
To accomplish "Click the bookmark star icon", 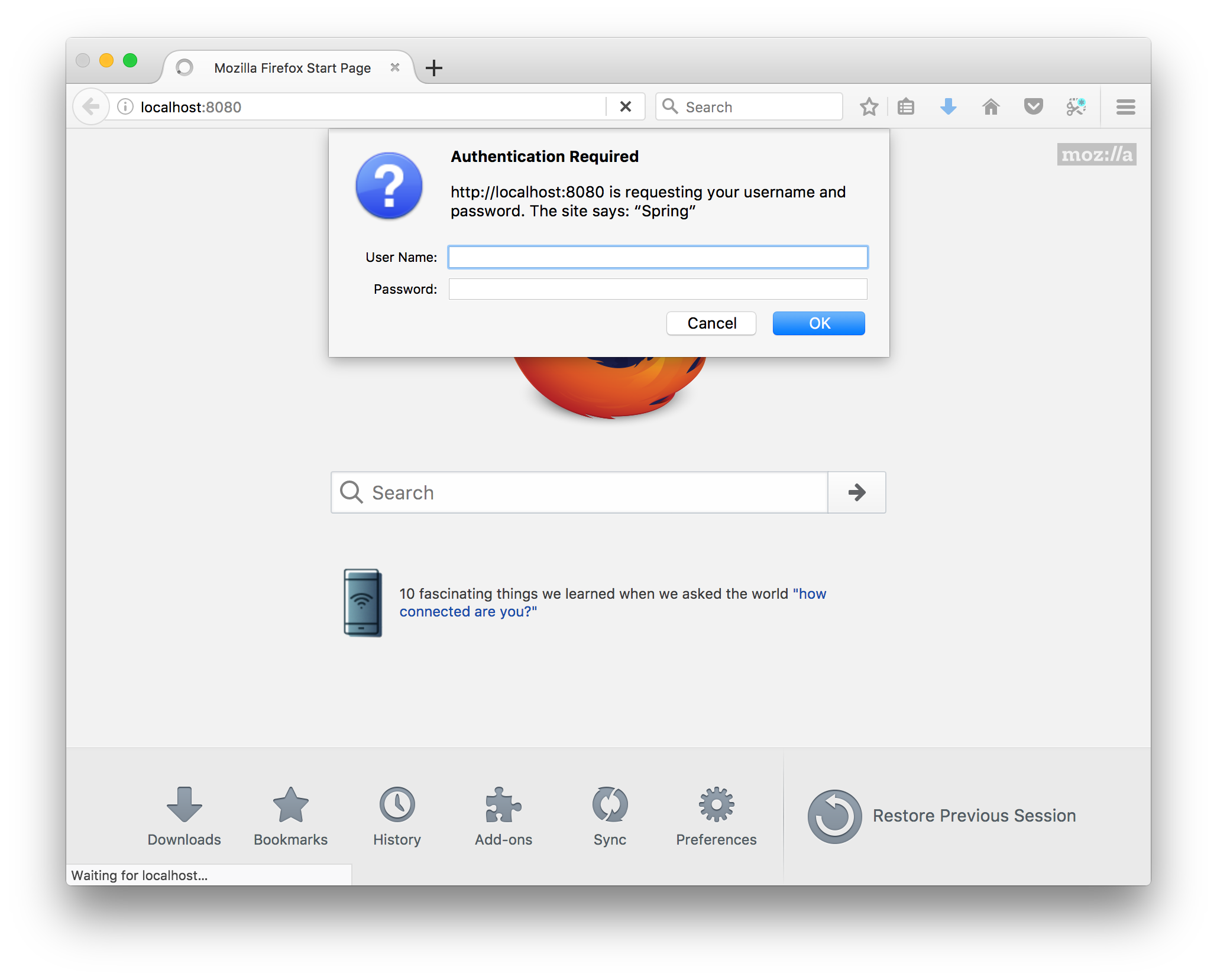I will [869, 107].
